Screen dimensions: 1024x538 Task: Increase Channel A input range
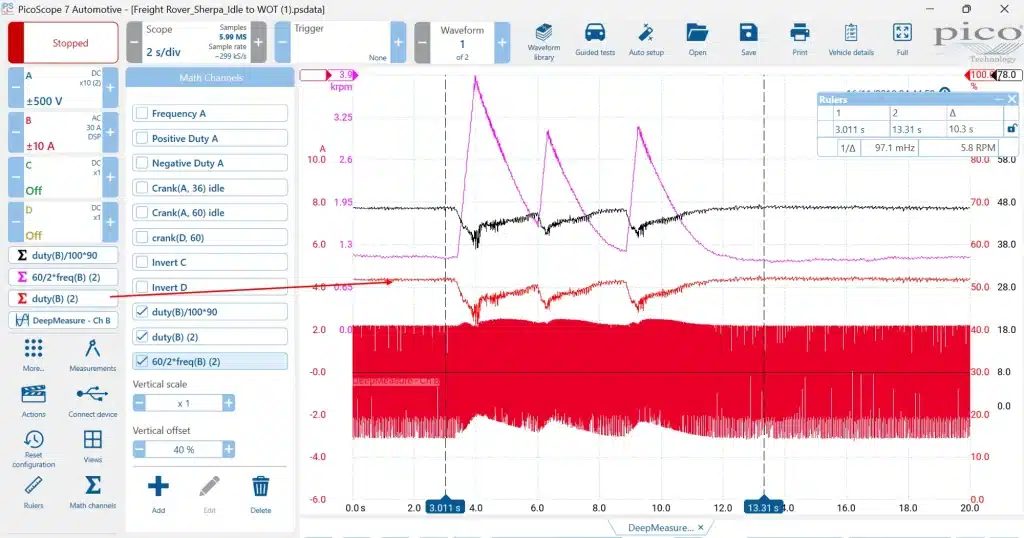[x=110, y=87]
